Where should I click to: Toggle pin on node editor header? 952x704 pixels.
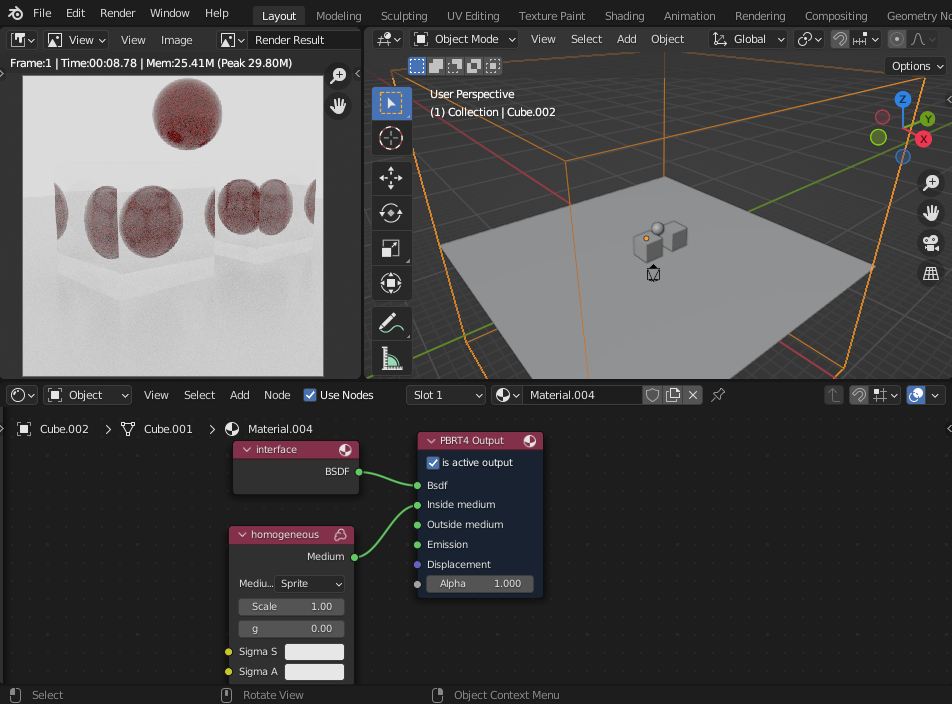point(718,395)
